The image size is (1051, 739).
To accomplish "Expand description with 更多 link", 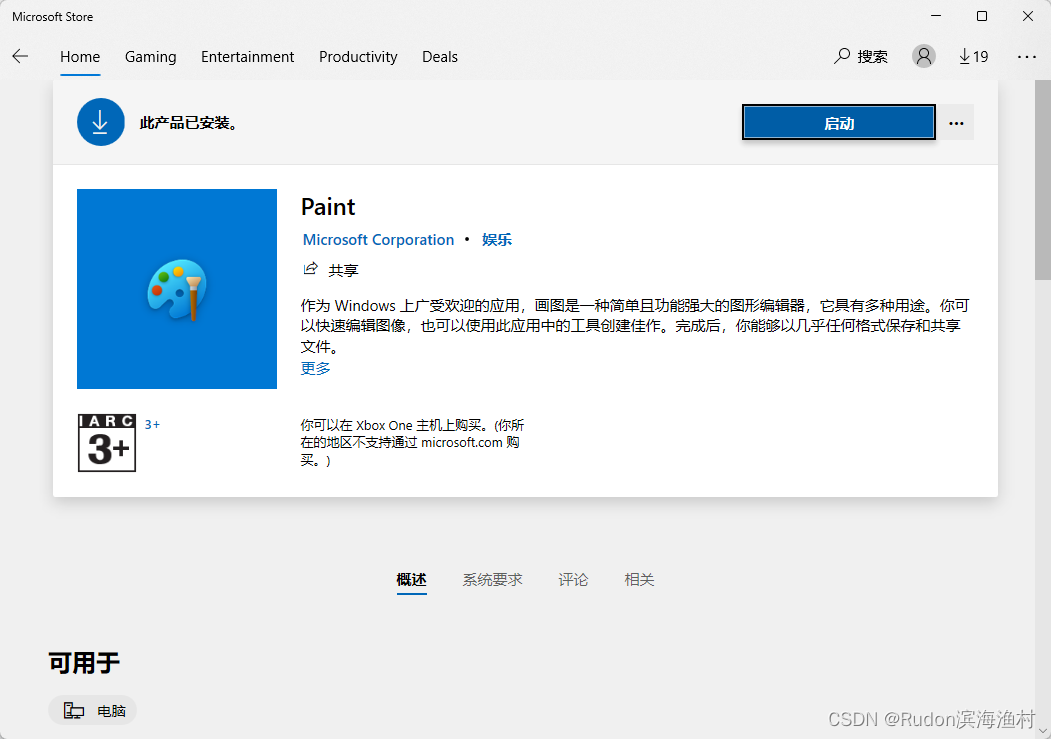I will click(x=315, y=368).
